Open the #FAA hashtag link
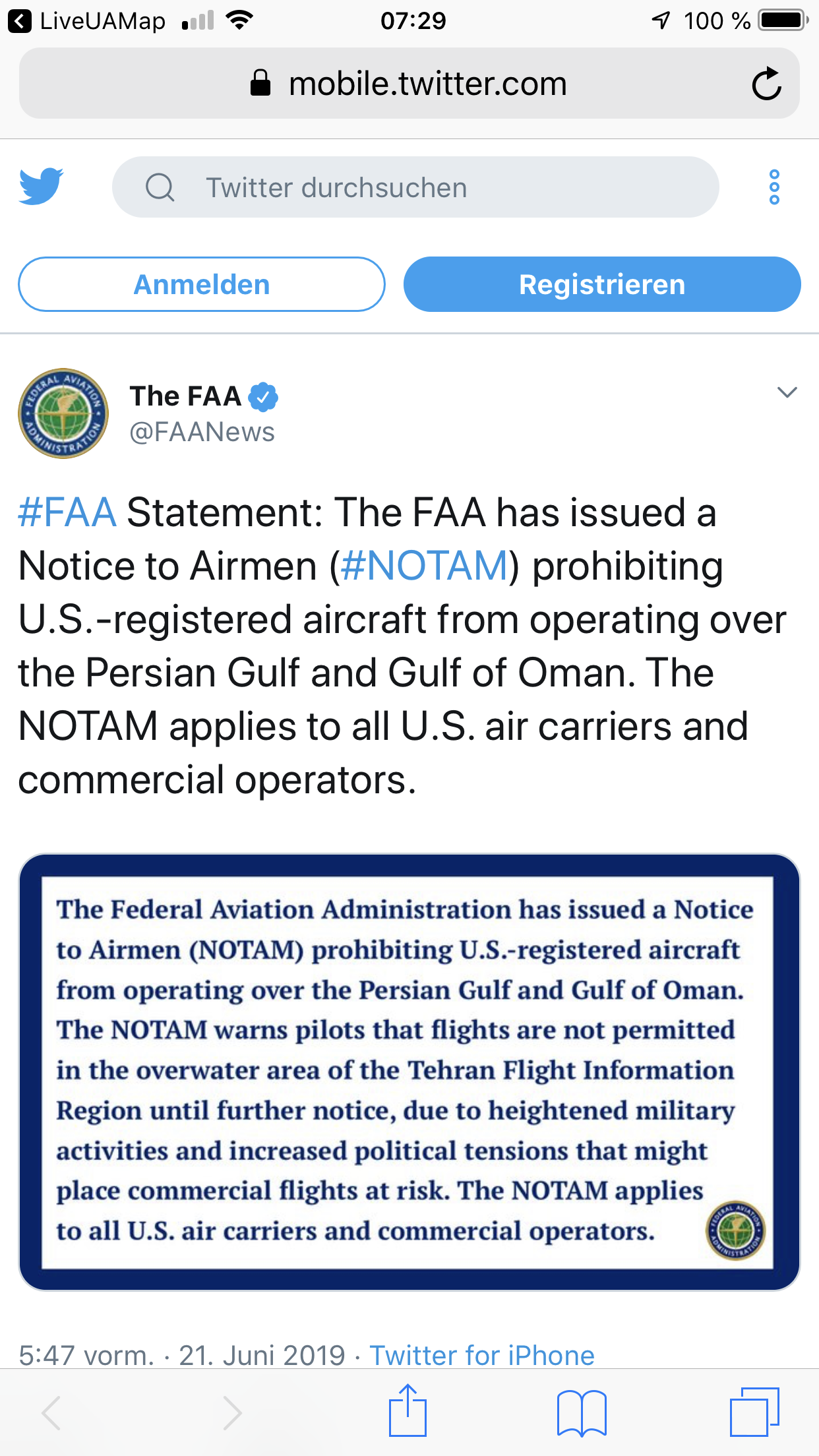This screenshot has width=819, height=1456. pos(67,512)
